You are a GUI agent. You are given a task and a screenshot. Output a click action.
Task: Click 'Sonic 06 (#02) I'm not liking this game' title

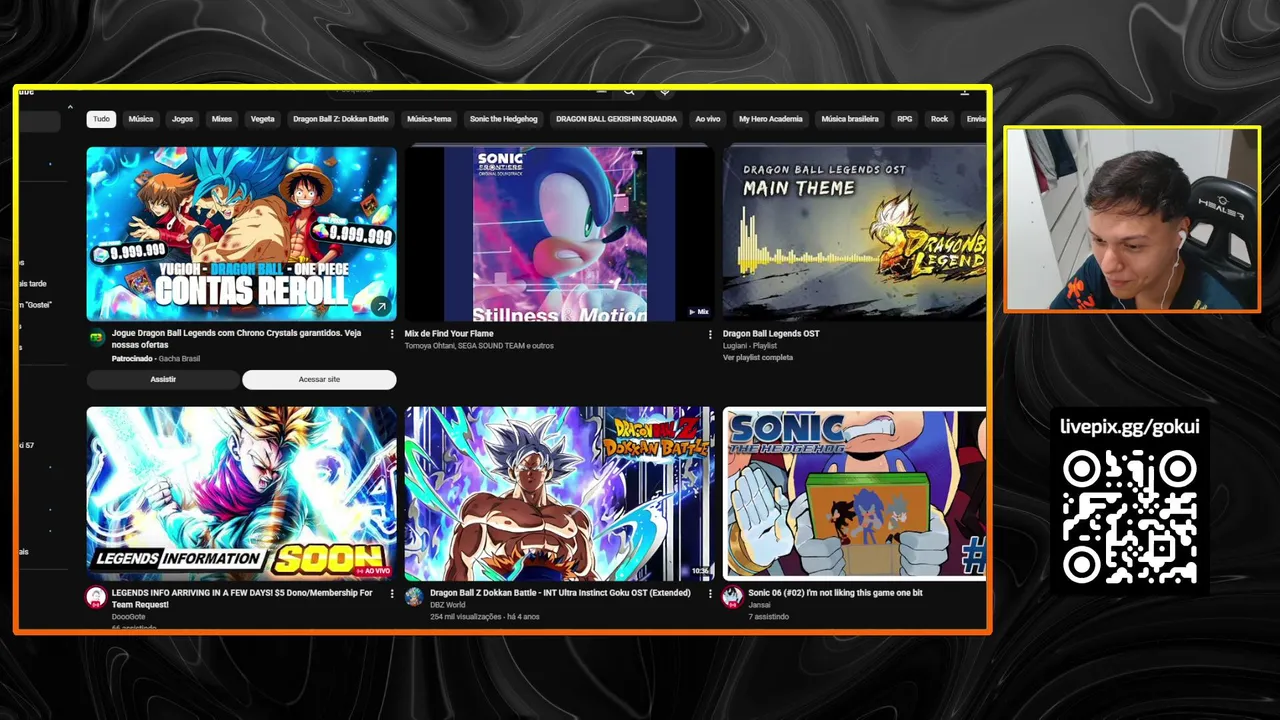835,593
